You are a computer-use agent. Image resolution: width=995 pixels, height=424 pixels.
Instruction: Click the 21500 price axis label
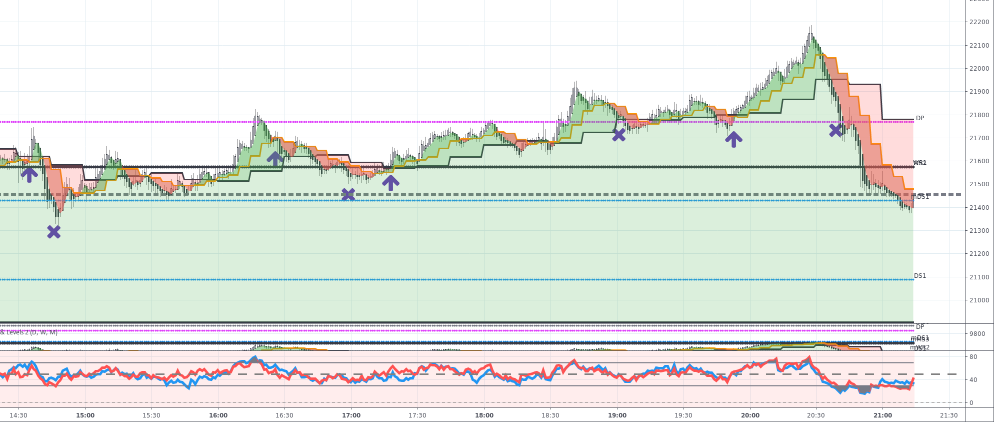pos(980,184)
